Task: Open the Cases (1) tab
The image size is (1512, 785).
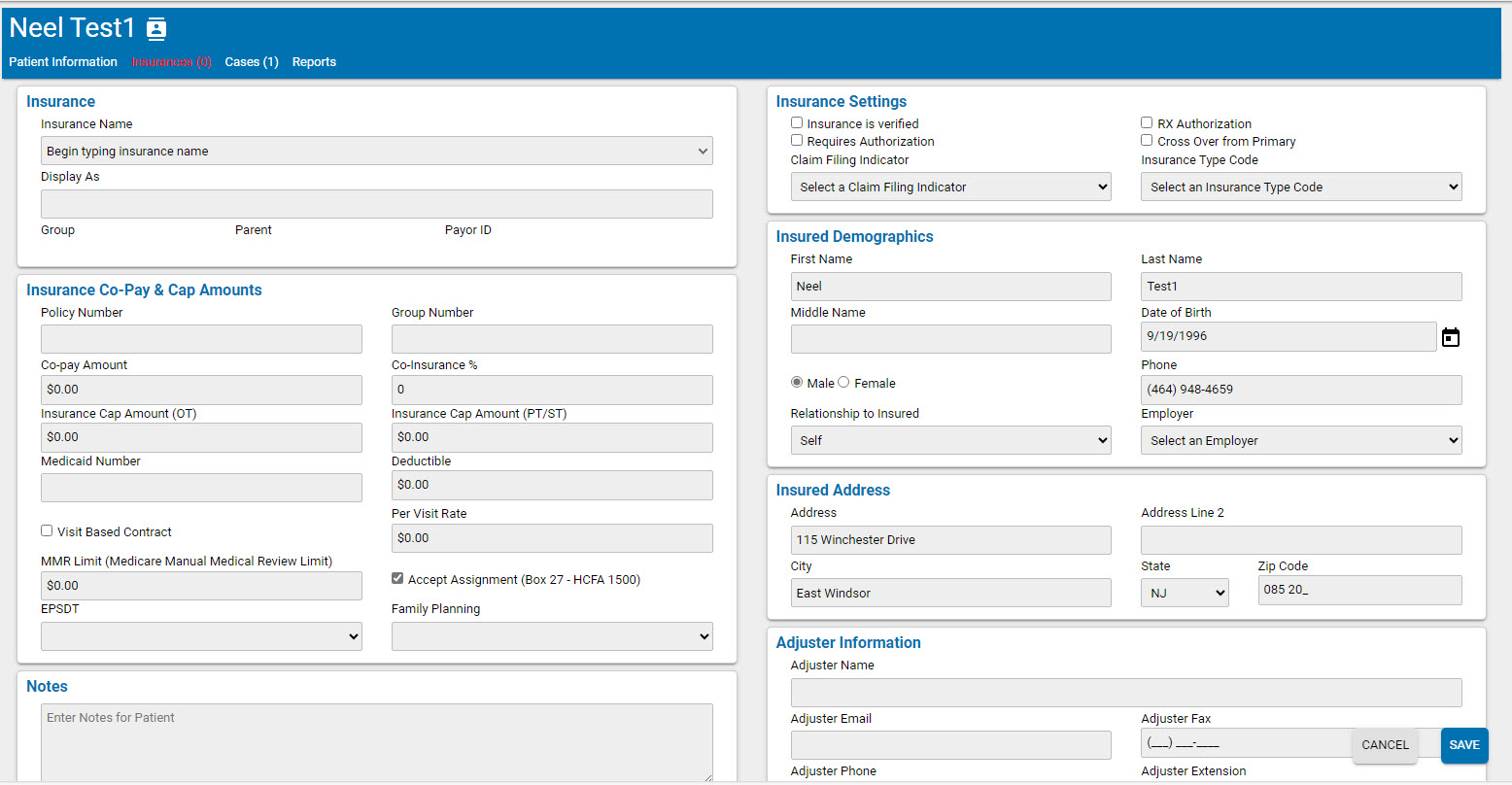Action: [252, 62]
